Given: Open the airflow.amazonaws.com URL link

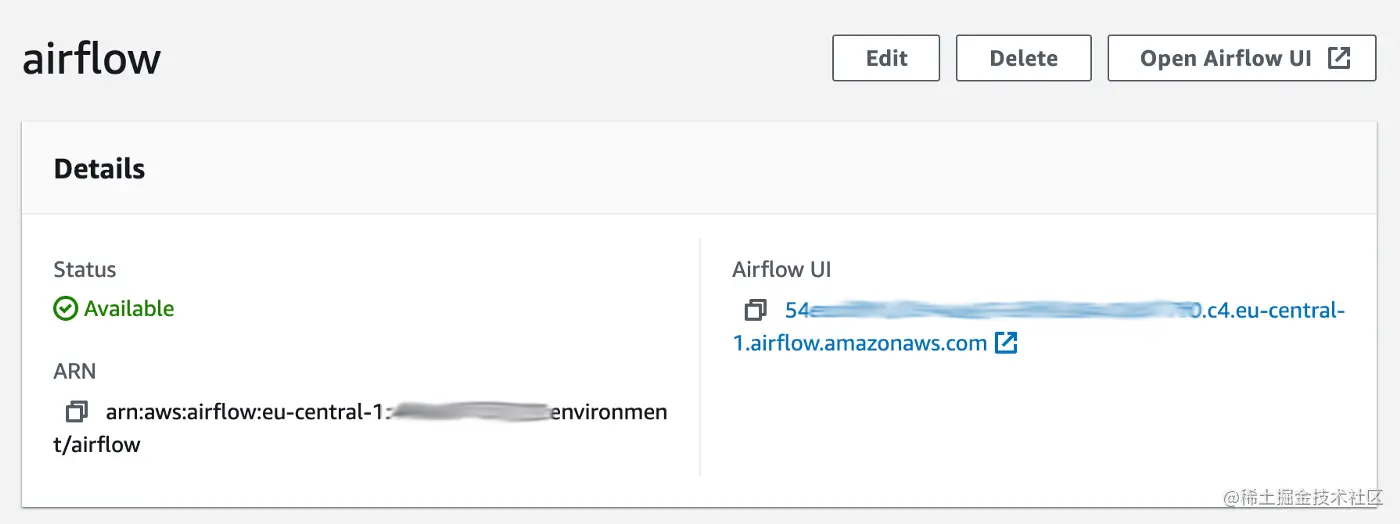Looking at the screenshot, I should tap(860, 344).
